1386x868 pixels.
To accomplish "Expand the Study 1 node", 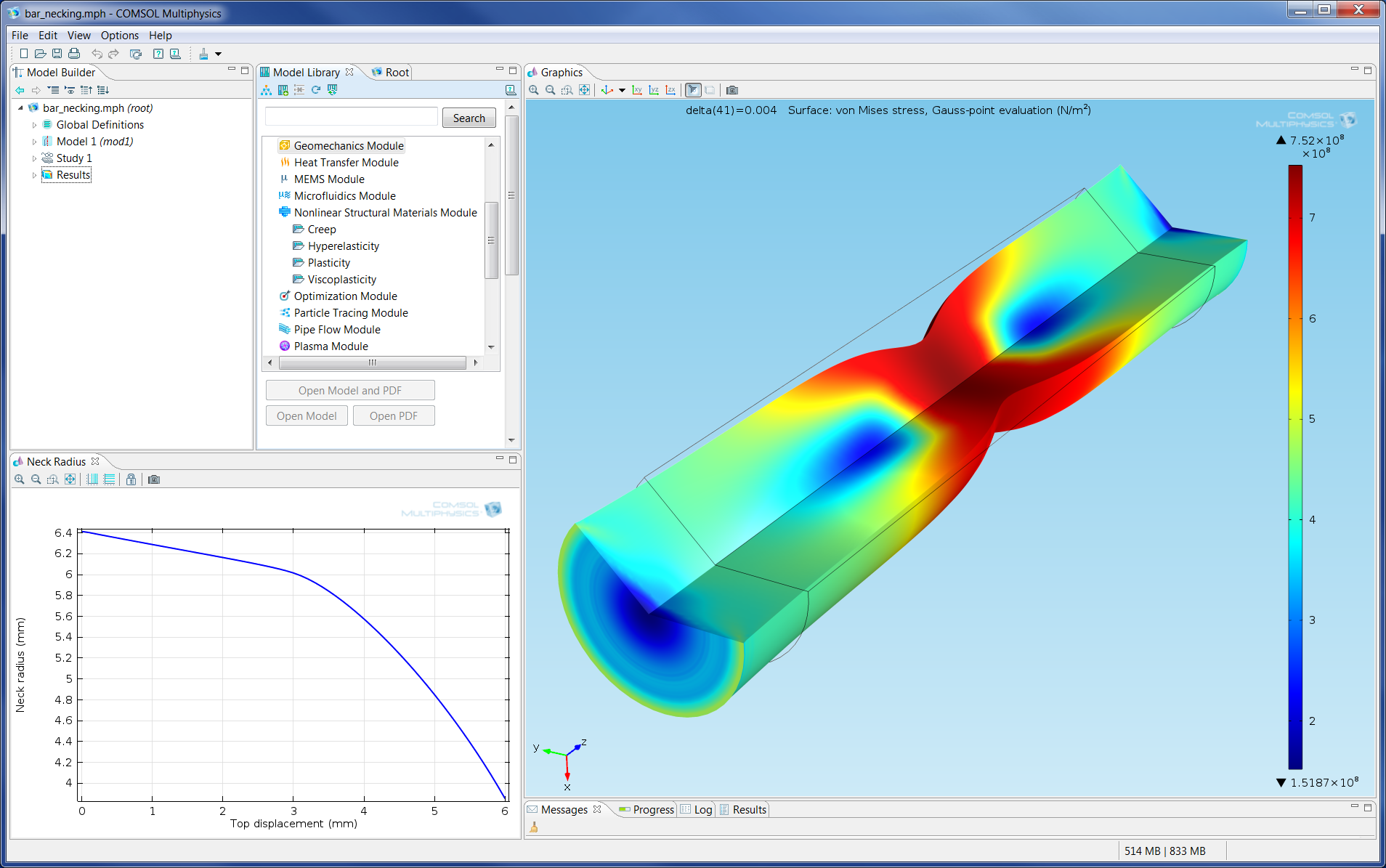I will (x=34, y=158).
